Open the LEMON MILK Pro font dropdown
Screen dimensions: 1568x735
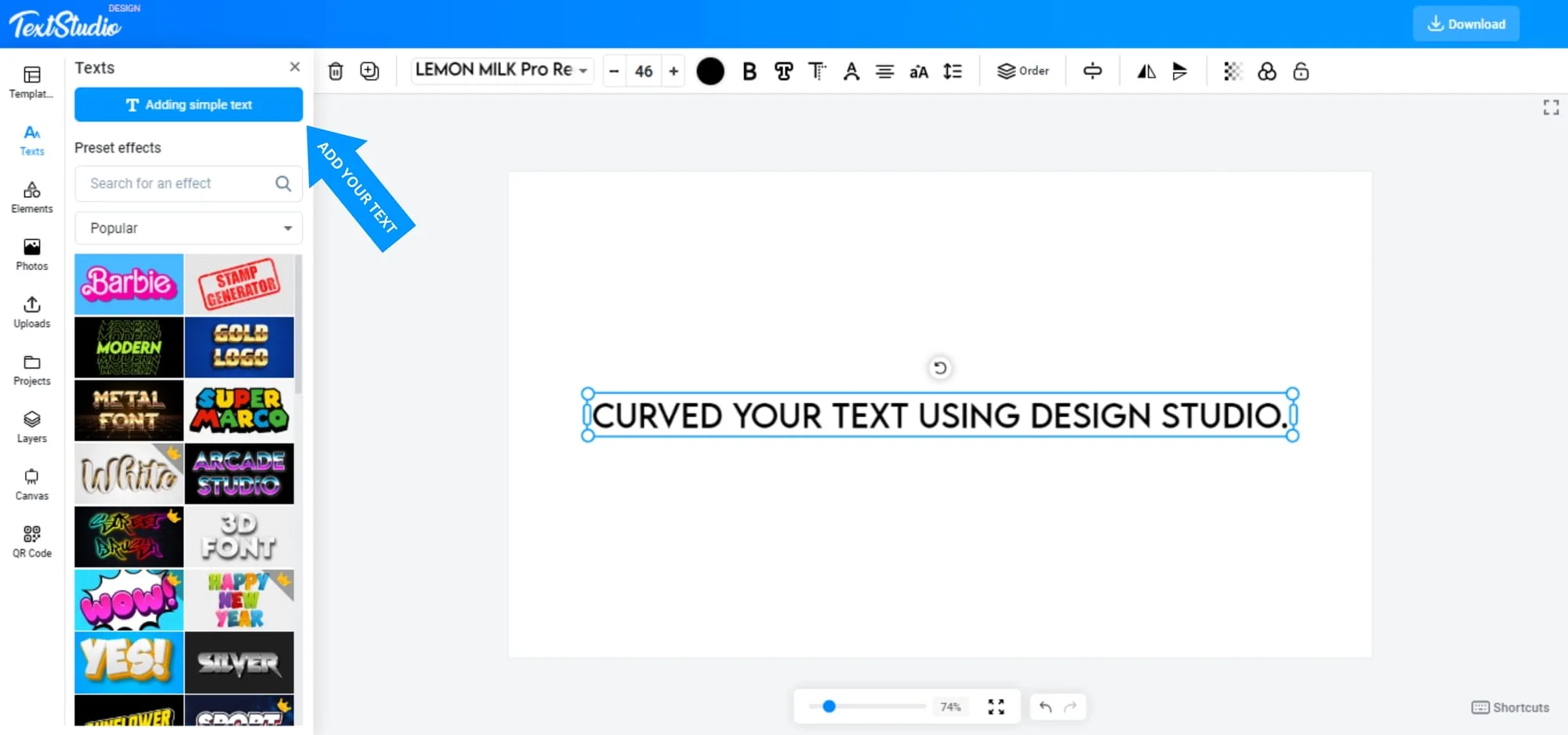click(x=502, y=71)
